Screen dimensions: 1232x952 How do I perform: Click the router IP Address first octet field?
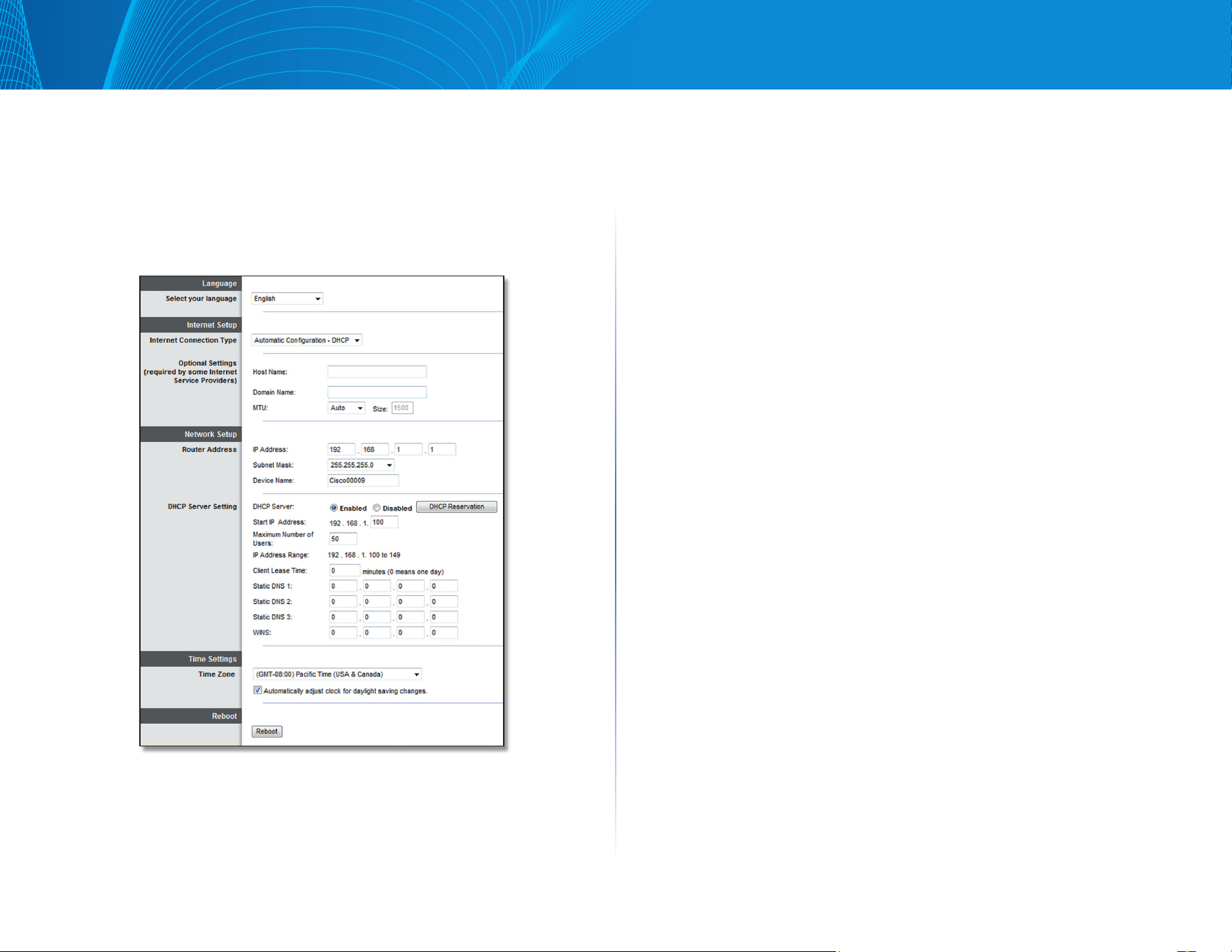click(x=341, y=450)
